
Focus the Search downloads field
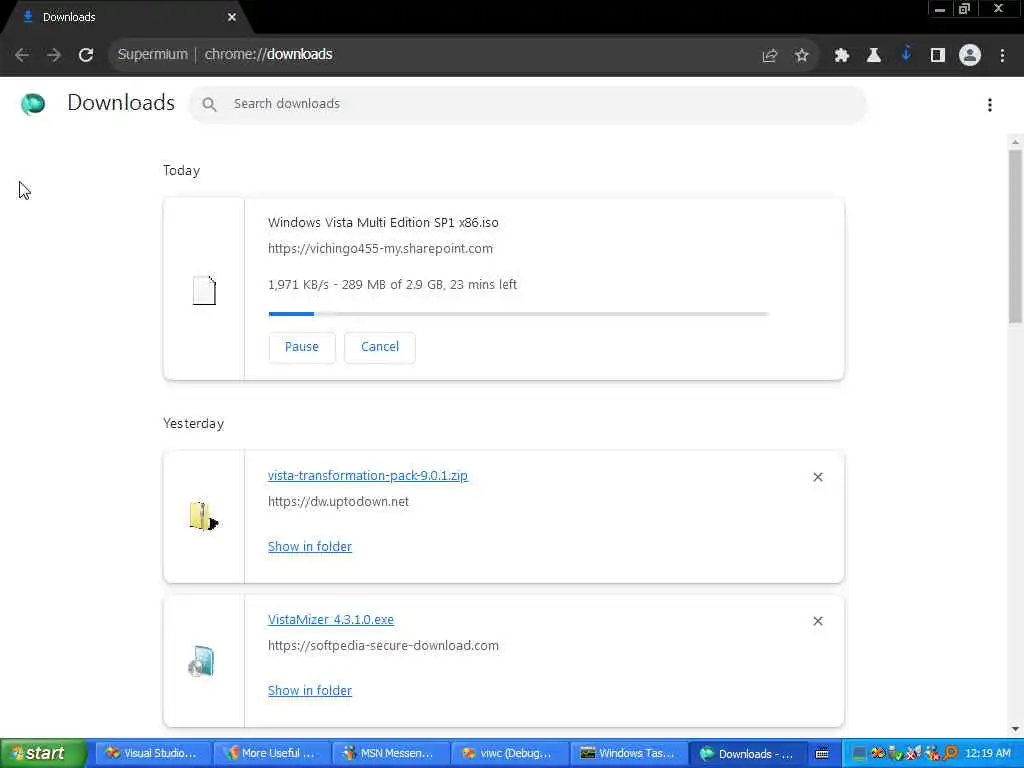click(x=528, y=104)
